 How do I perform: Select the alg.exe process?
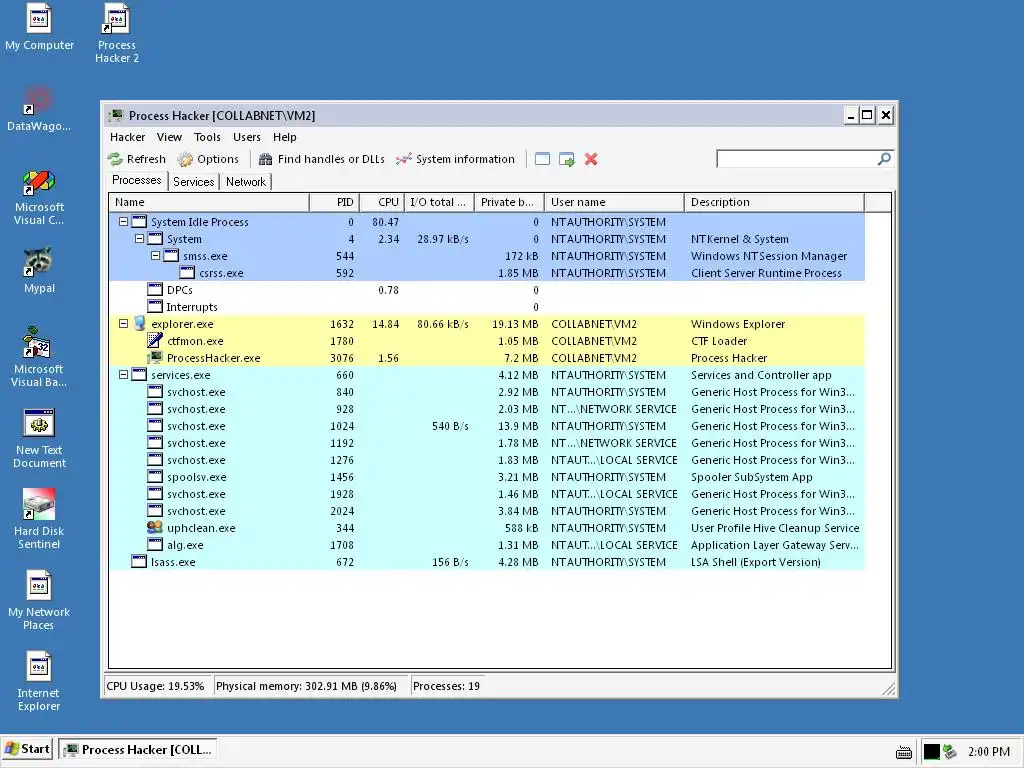(487, 545)
